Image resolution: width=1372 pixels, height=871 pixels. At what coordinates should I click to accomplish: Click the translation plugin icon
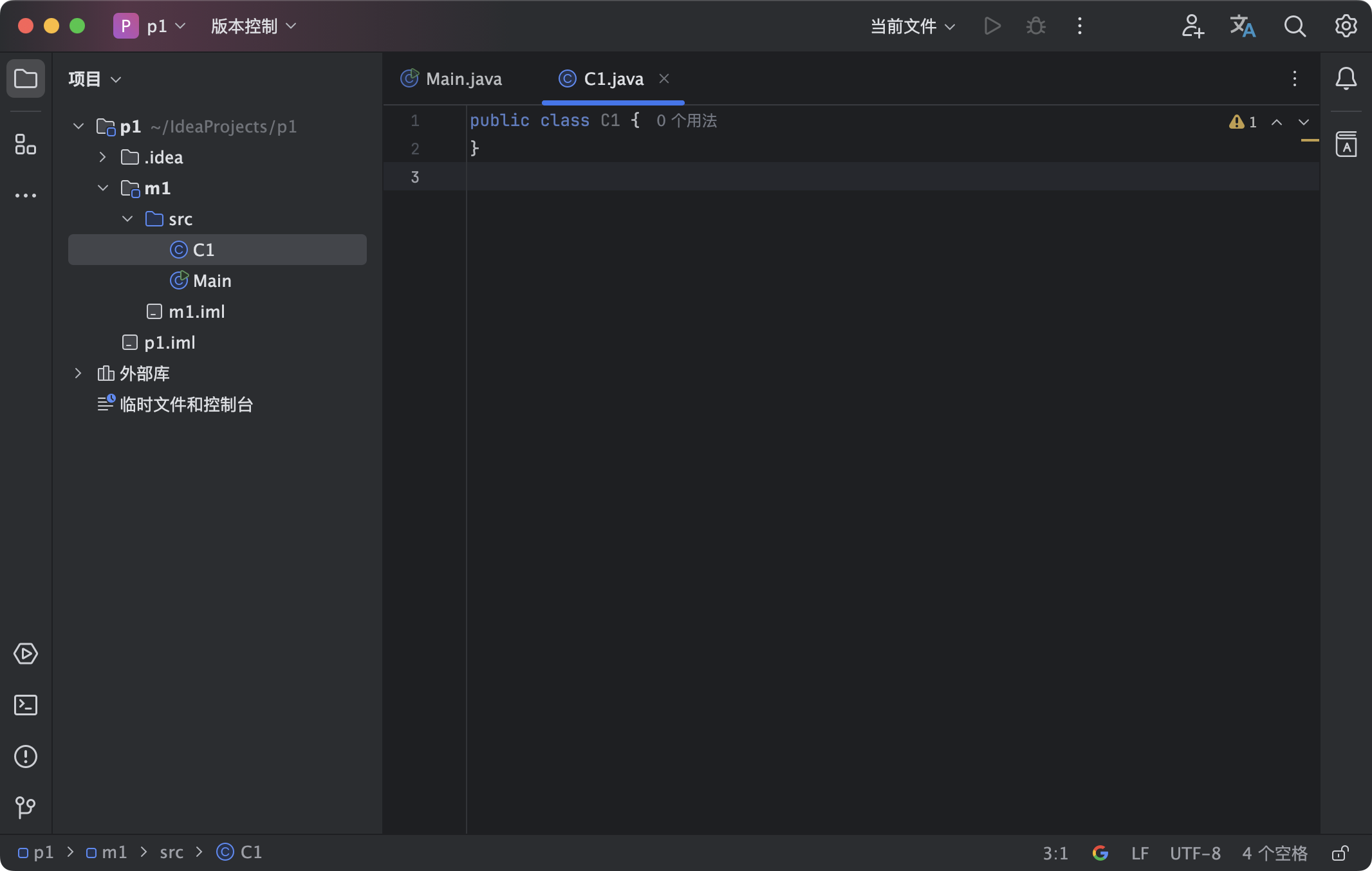point(1242,26)
